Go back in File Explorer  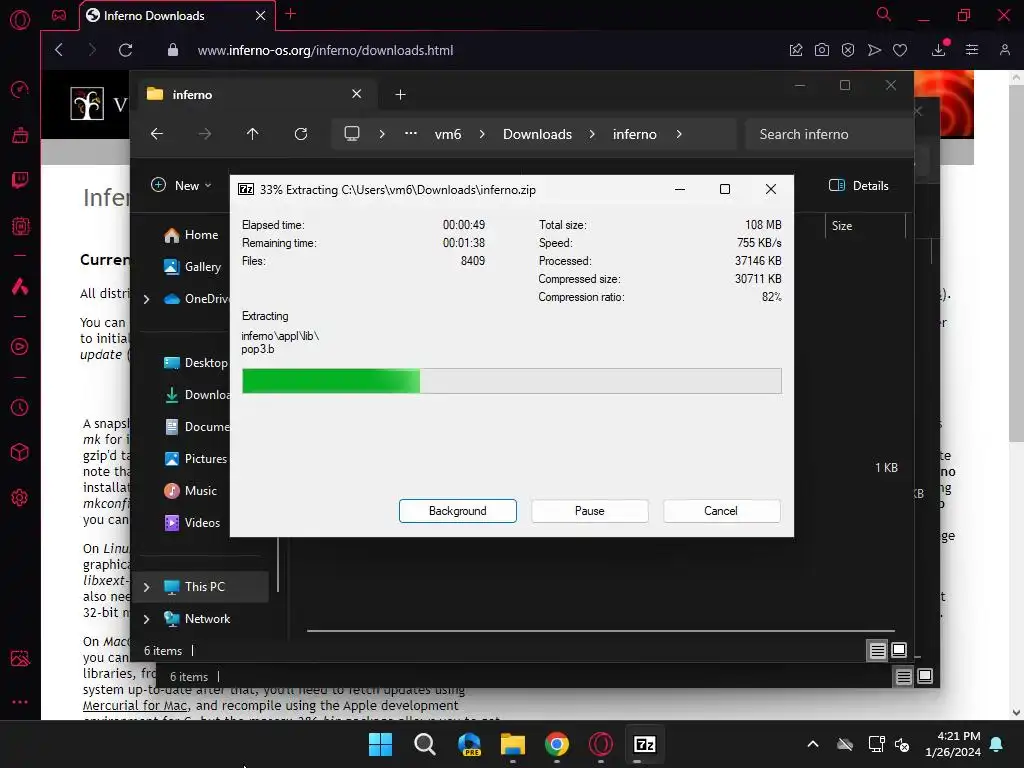coord(157,134)
